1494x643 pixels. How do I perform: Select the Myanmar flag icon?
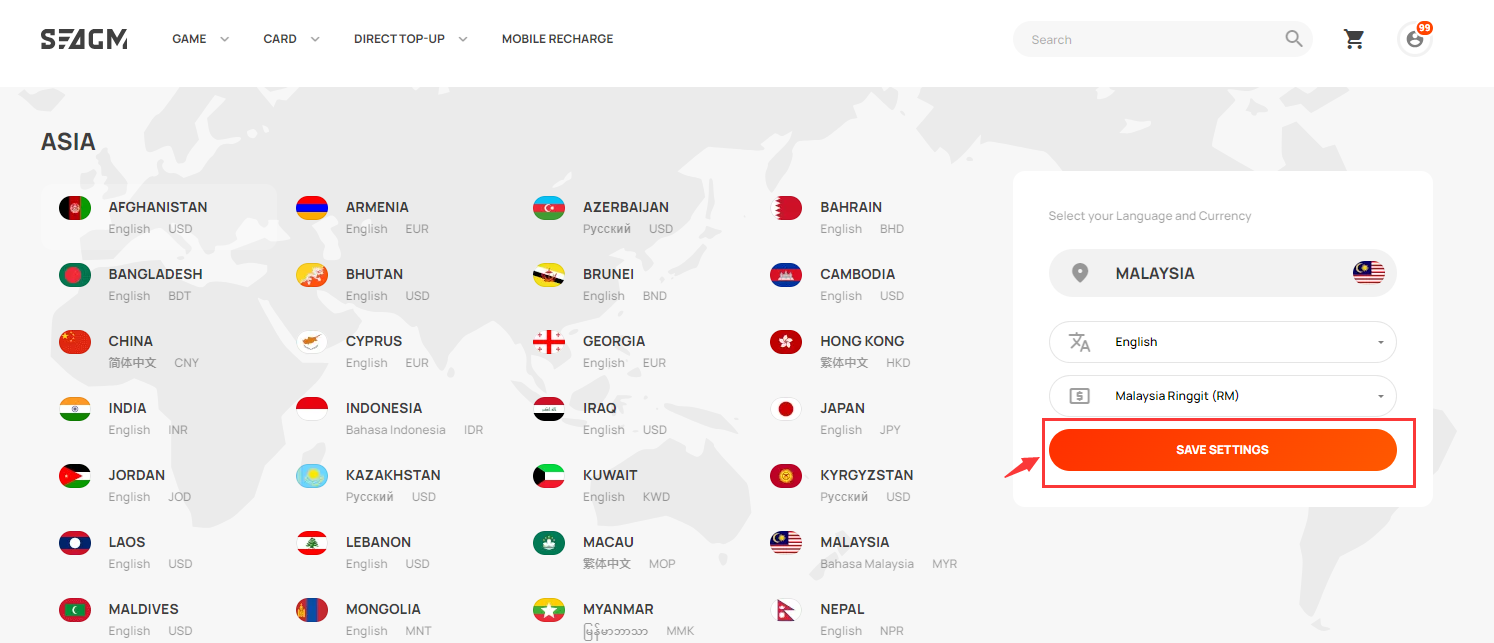(549, 610)
